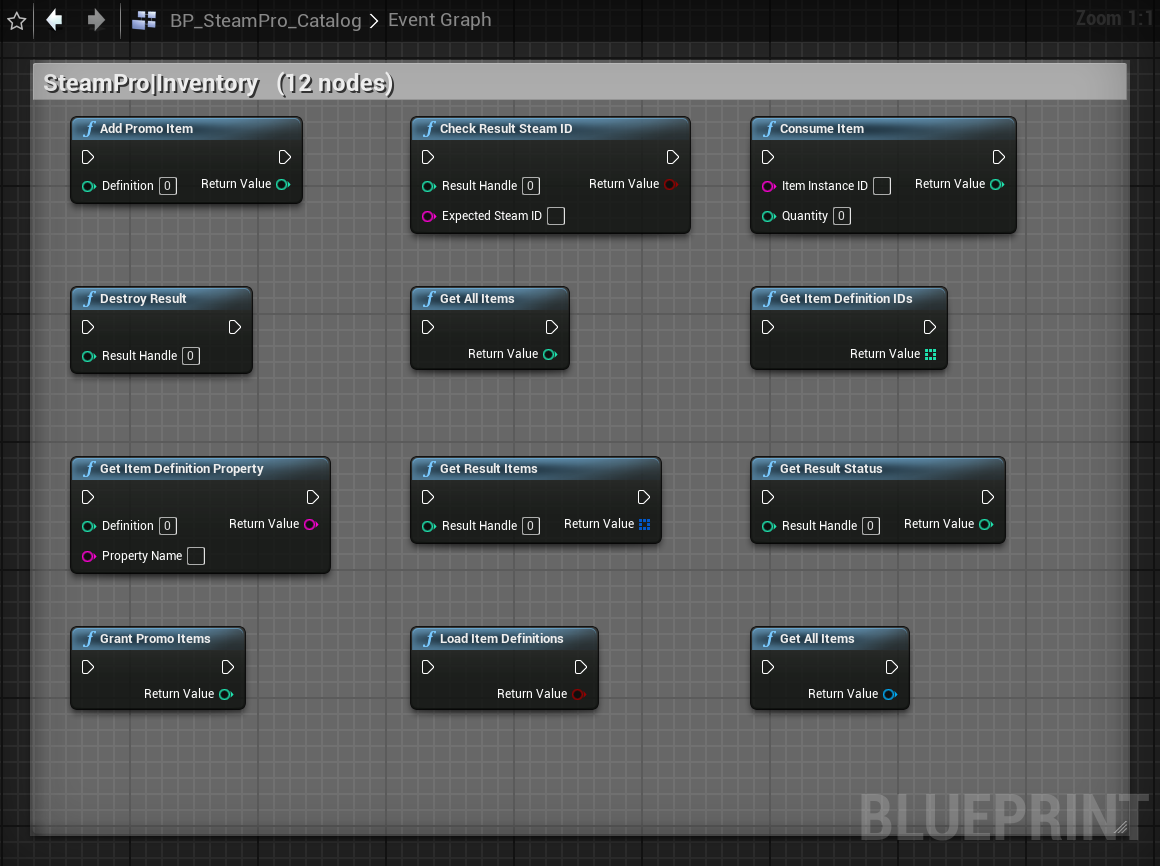Select the Get Item Definition IDs node title
Viewport: 1160px width, 866px height.
[846, 299]
